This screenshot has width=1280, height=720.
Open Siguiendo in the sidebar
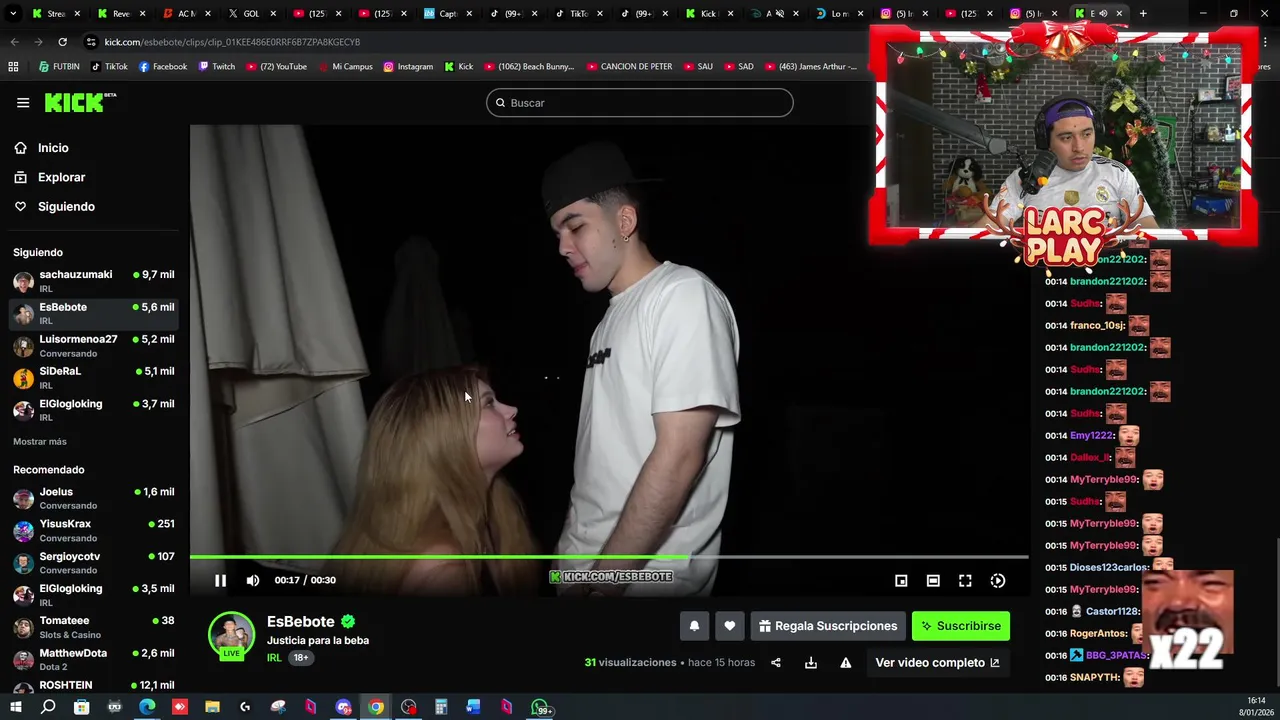coord(66,206)
